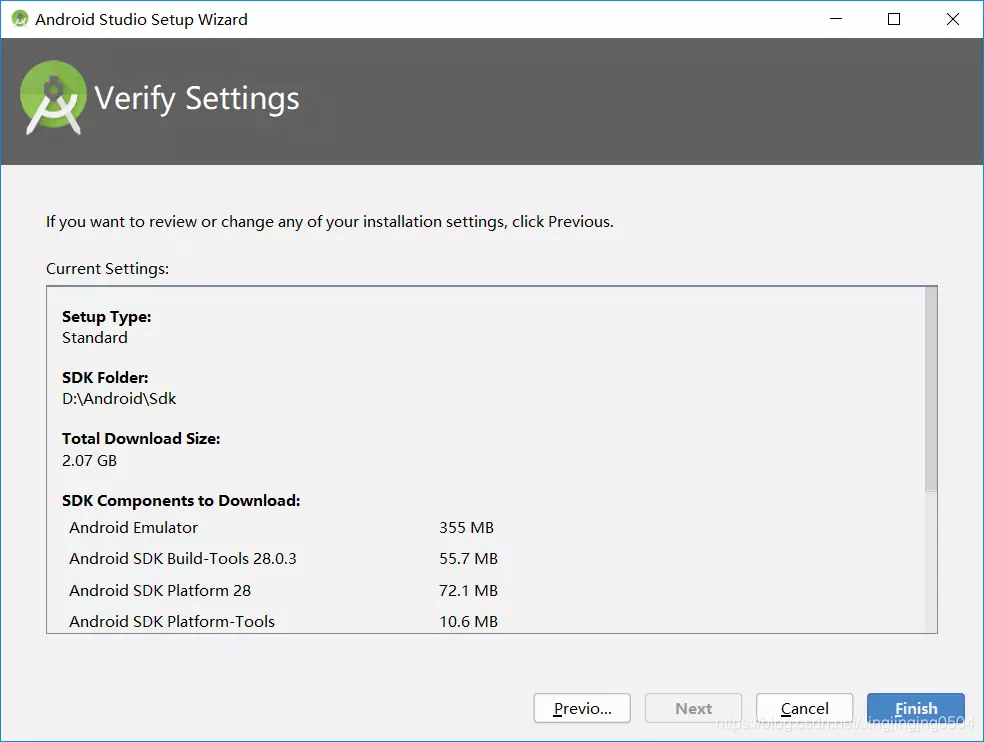Minimize the Setup Wizard window
This screenshot has width=984, height=742.
point(836,19)
